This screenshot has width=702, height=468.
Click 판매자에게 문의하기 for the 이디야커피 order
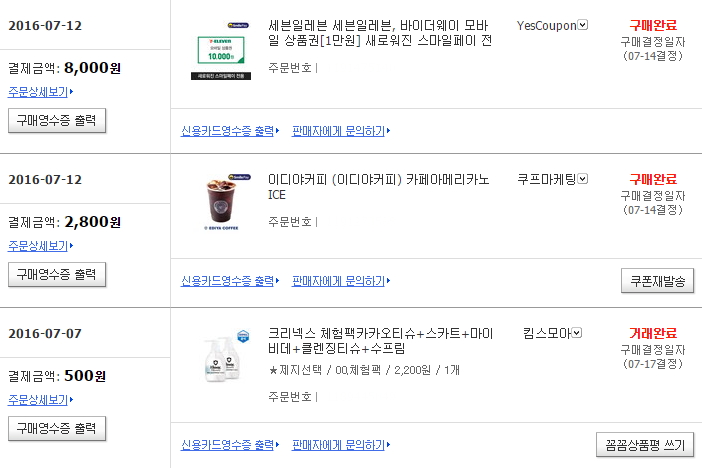tap(339, 281)
